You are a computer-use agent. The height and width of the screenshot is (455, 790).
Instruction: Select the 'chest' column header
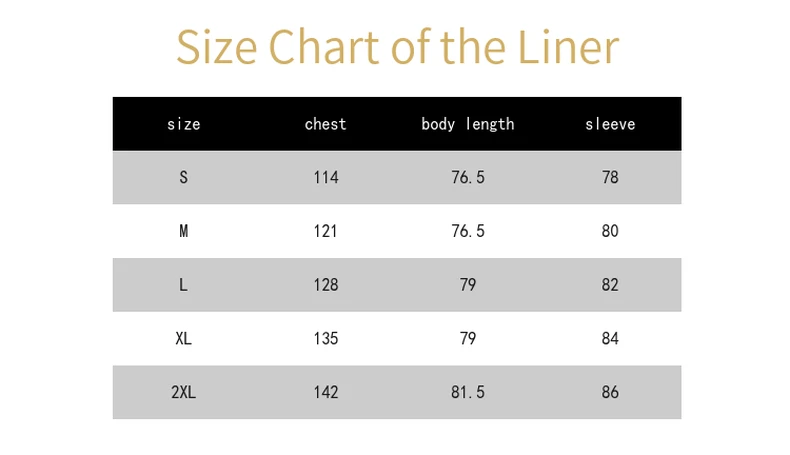(325, 124)
